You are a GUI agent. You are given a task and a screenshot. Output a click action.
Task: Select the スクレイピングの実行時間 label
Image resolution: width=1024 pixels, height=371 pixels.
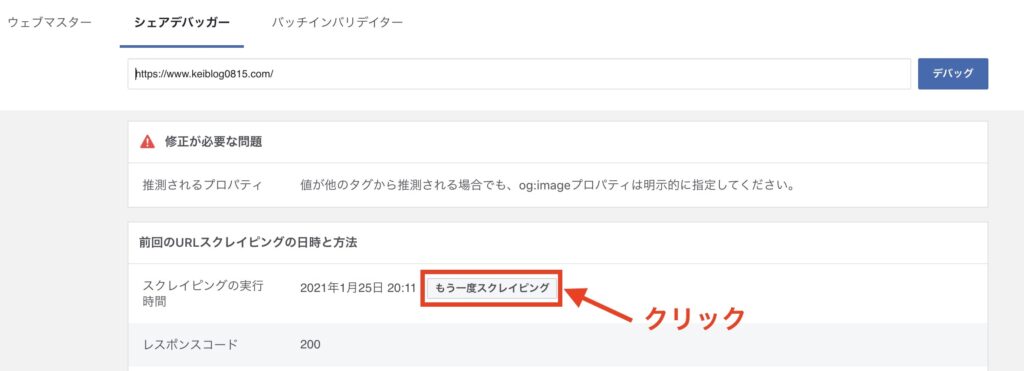203,294
